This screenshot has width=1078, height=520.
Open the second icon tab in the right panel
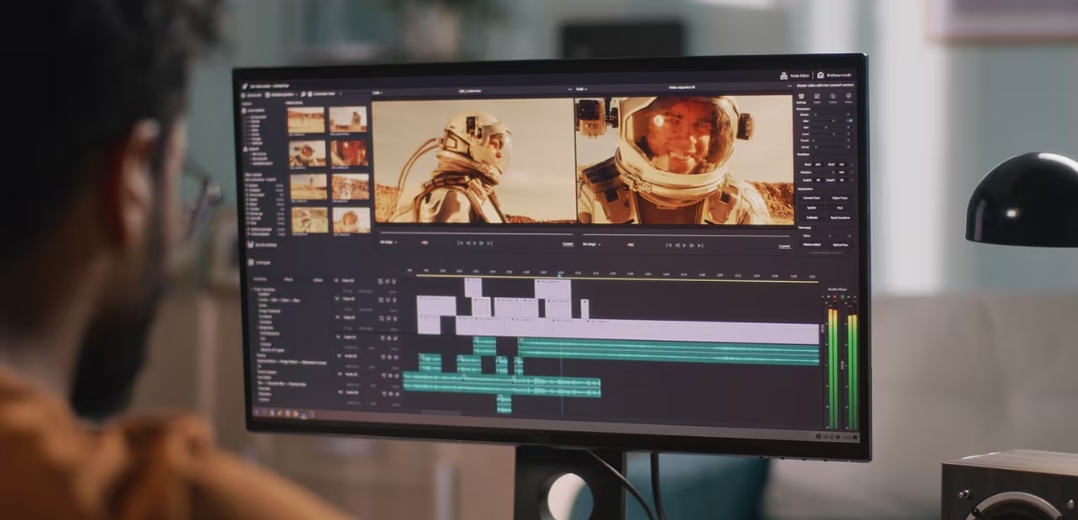point(817,98)
